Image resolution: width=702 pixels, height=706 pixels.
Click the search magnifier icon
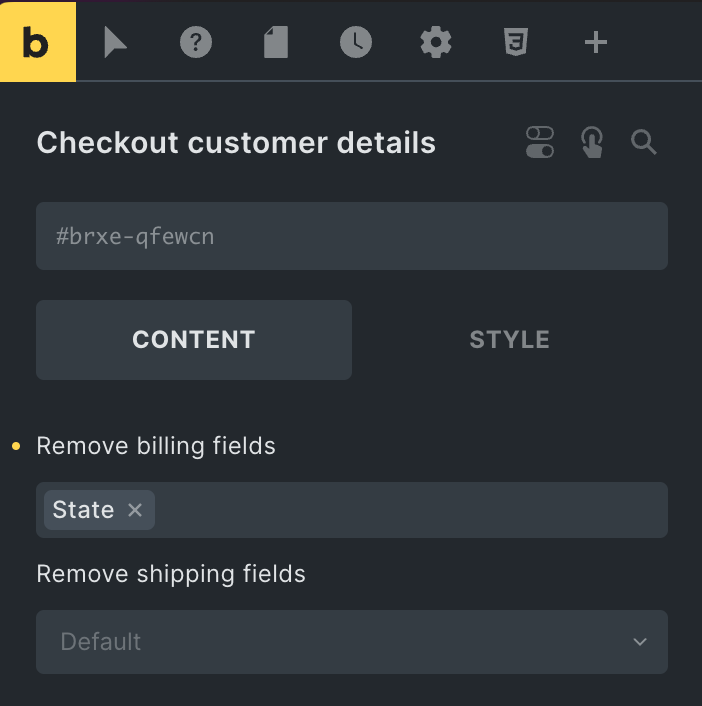click(644, 142)
